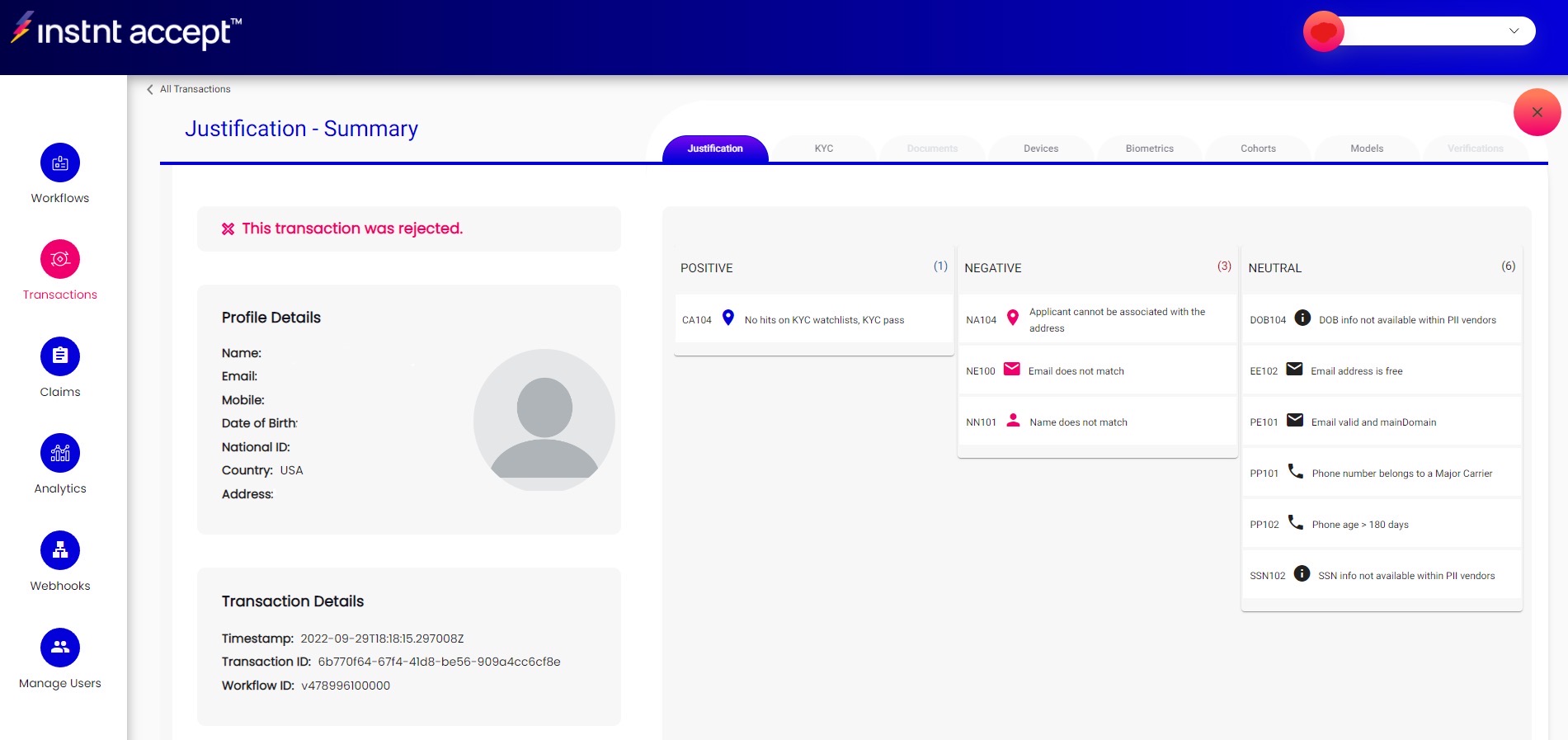Image resolution: width=1568 pixels, height=740 pixels.
Task: Switch to the Verifications tab
Action: (1475, 148)
